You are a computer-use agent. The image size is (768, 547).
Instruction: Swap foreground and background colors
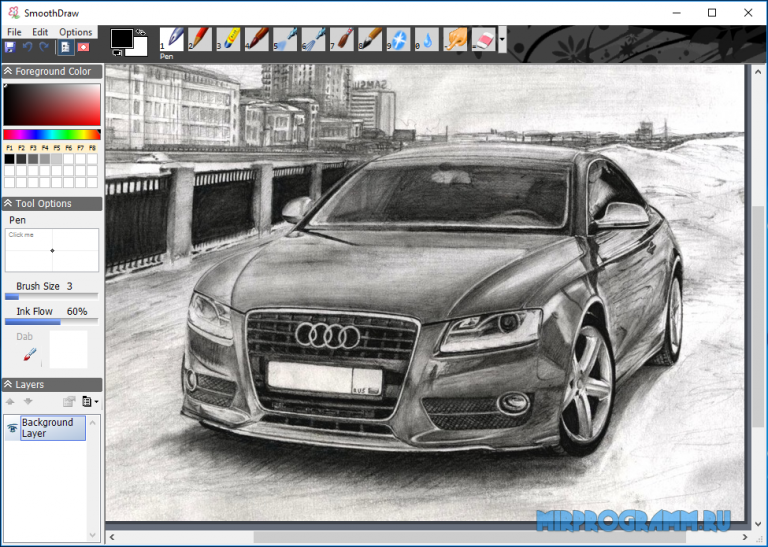[141, 32]
